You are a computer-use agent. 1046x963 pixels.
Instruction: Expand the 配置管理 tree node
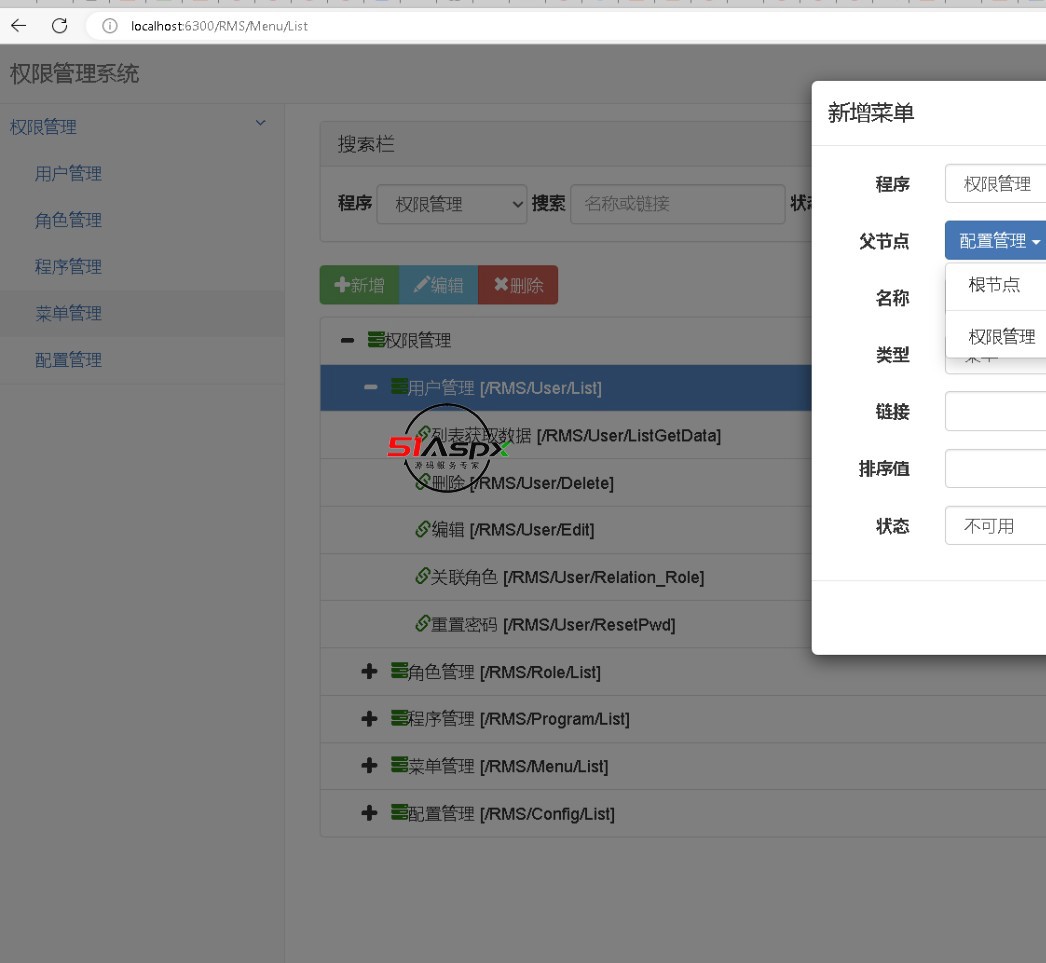tap(369, 813)
